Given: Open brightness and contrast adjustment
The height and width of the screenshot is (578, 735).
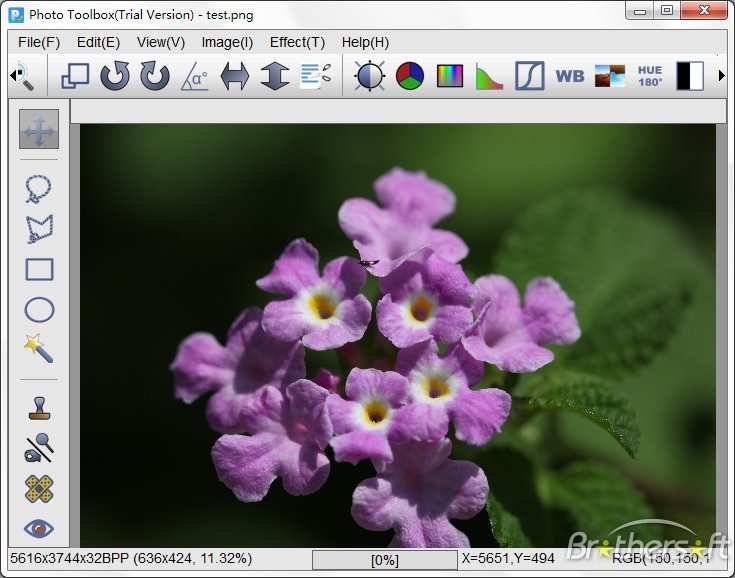Looking at the screenshot, I should pyautogui.click(x=370, y=75).
